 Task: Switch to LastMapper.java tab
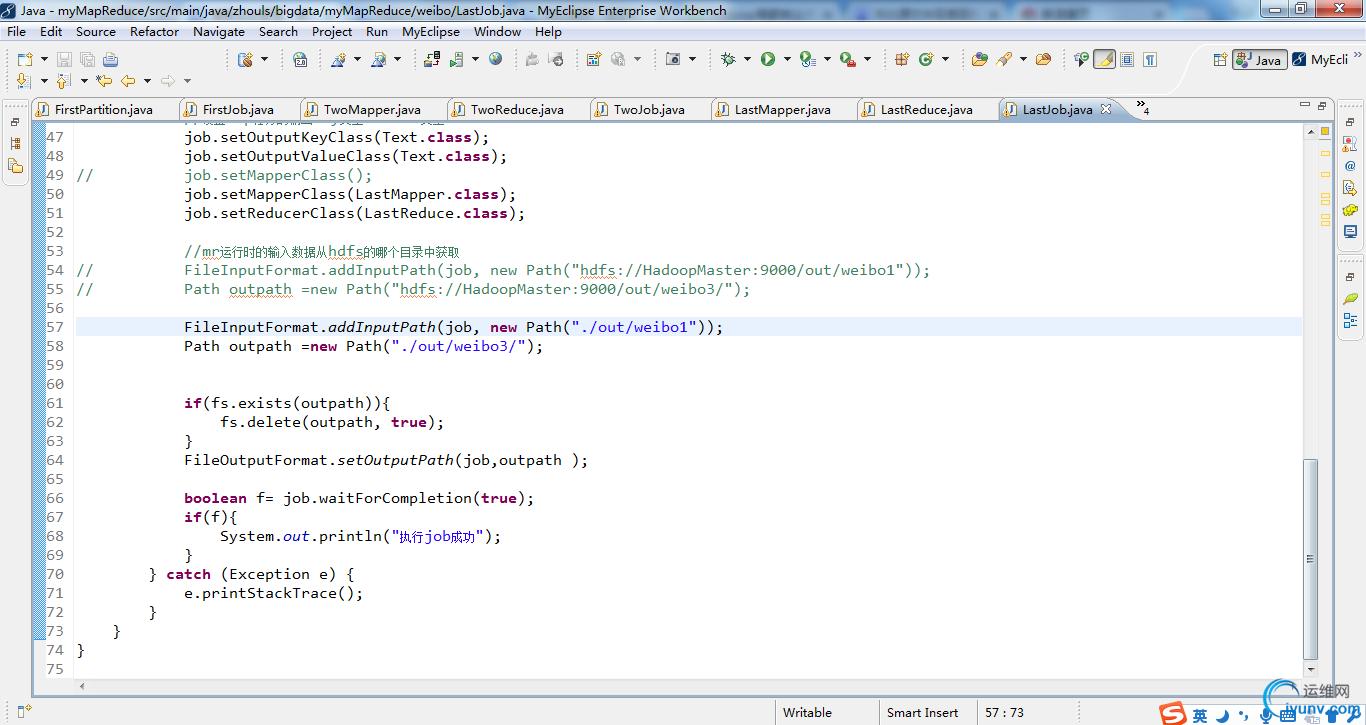coord(782,110)
